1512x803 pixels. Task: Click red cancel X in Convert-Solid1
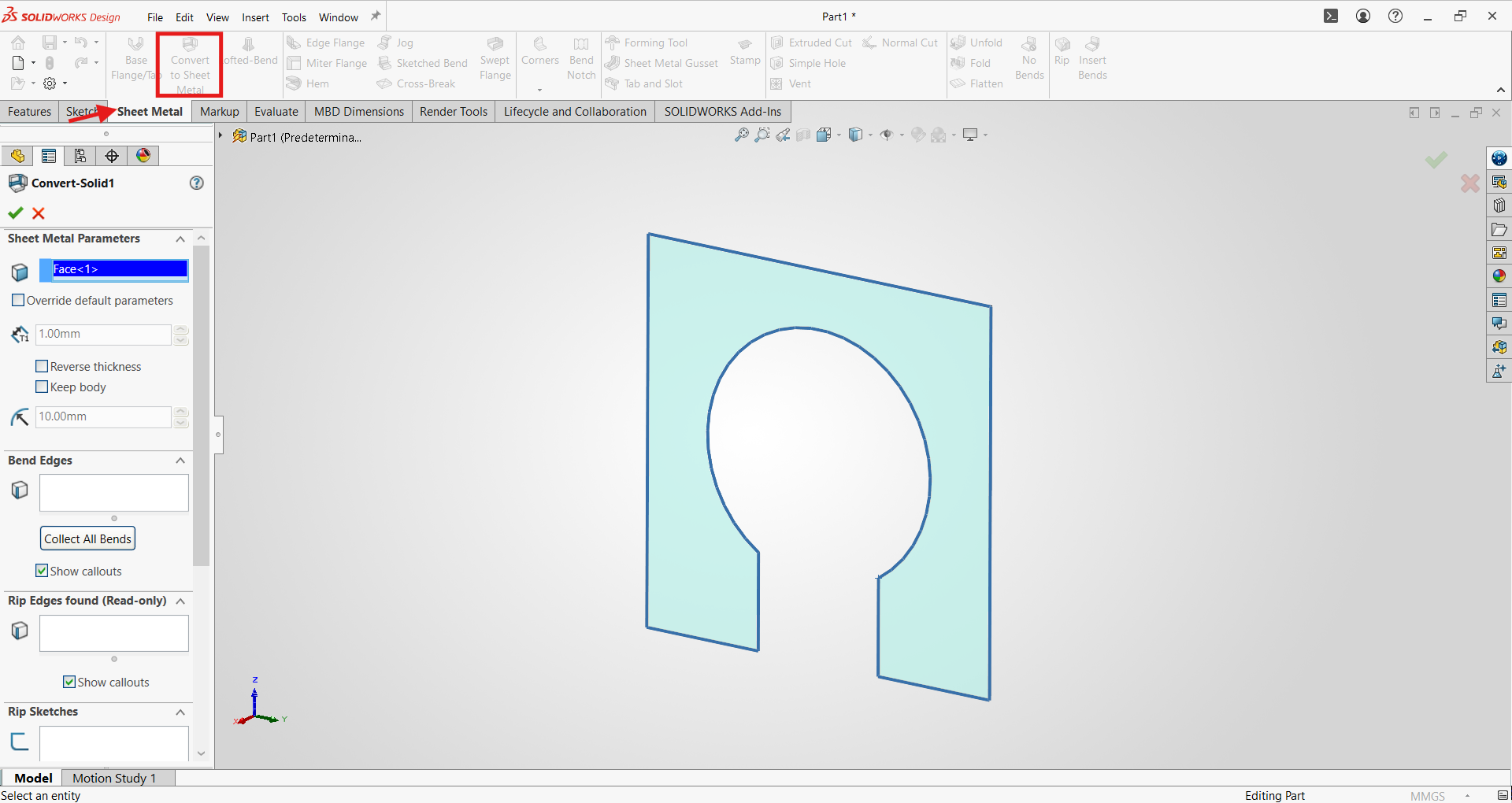tap(39, 213)
